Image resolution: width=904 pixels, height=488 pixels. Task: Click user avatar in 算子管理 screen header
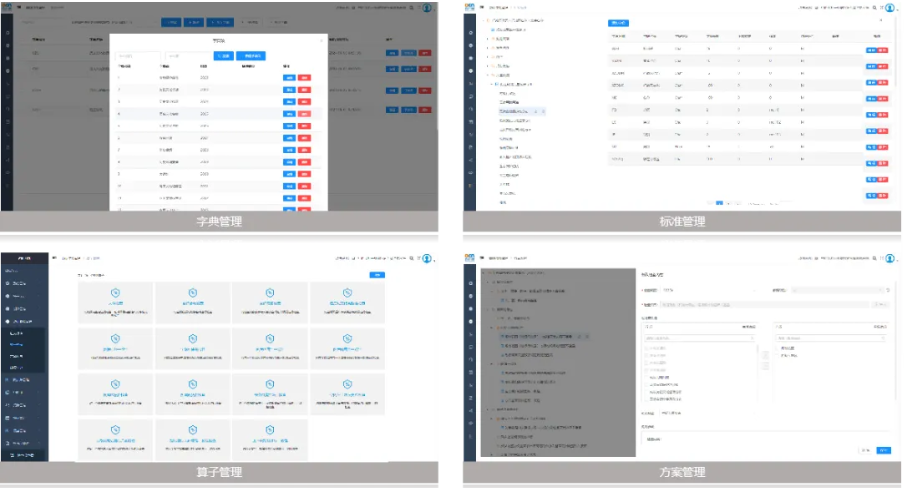[427, 259]
